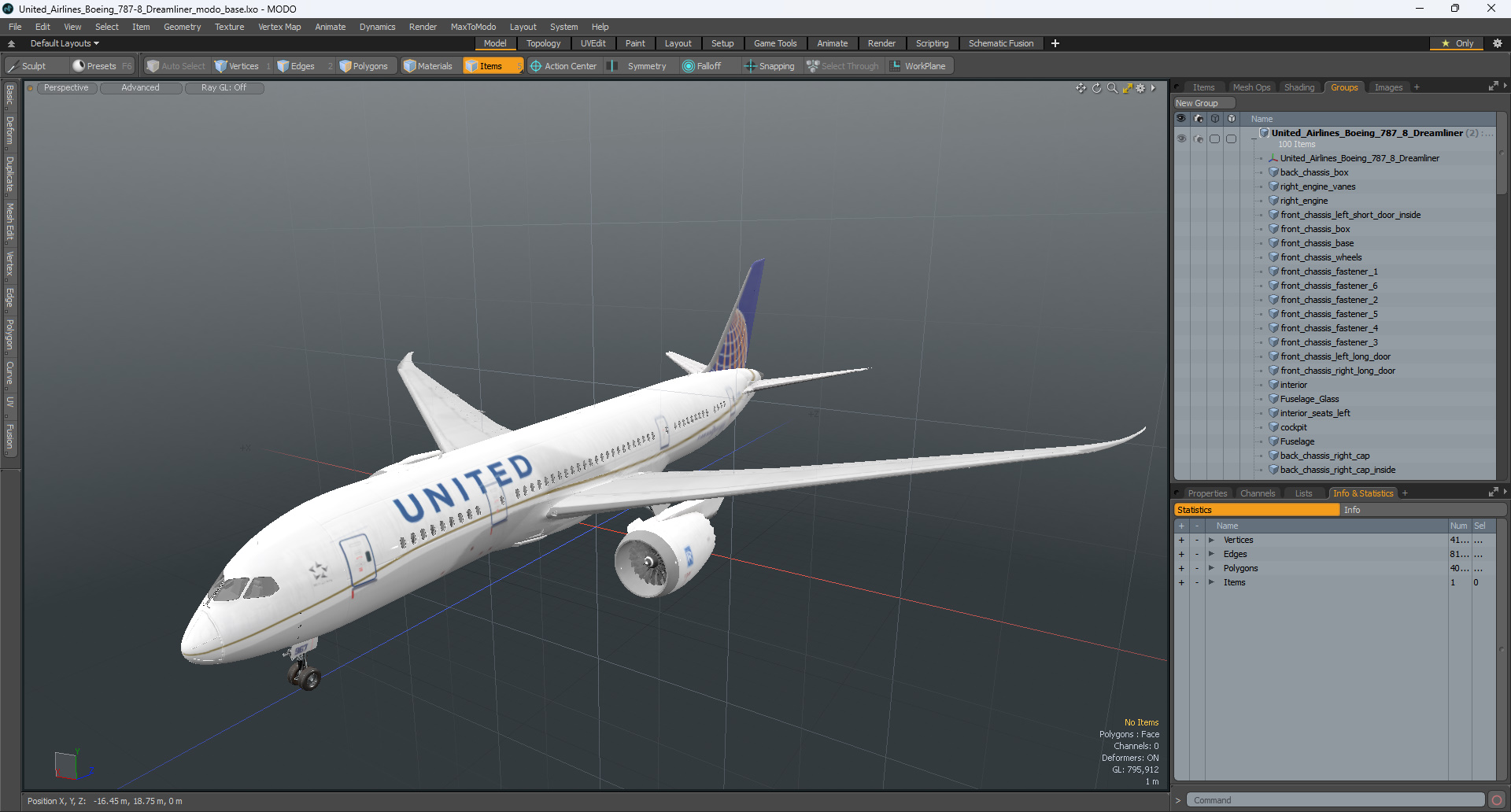
Task: Open layout settings gear at top right
Action: tap(1498, 43)
